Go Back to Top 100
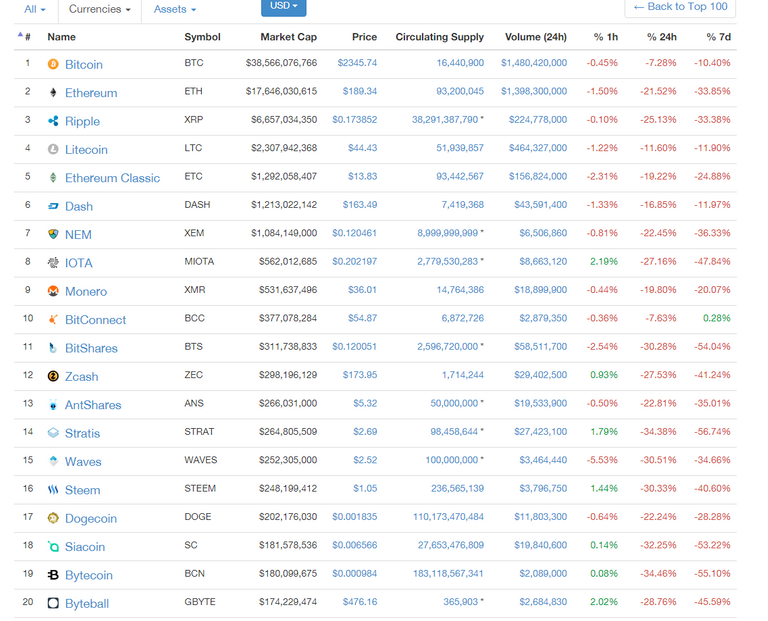Viewport: 768px width, 621px height. [x=680, y=7]
